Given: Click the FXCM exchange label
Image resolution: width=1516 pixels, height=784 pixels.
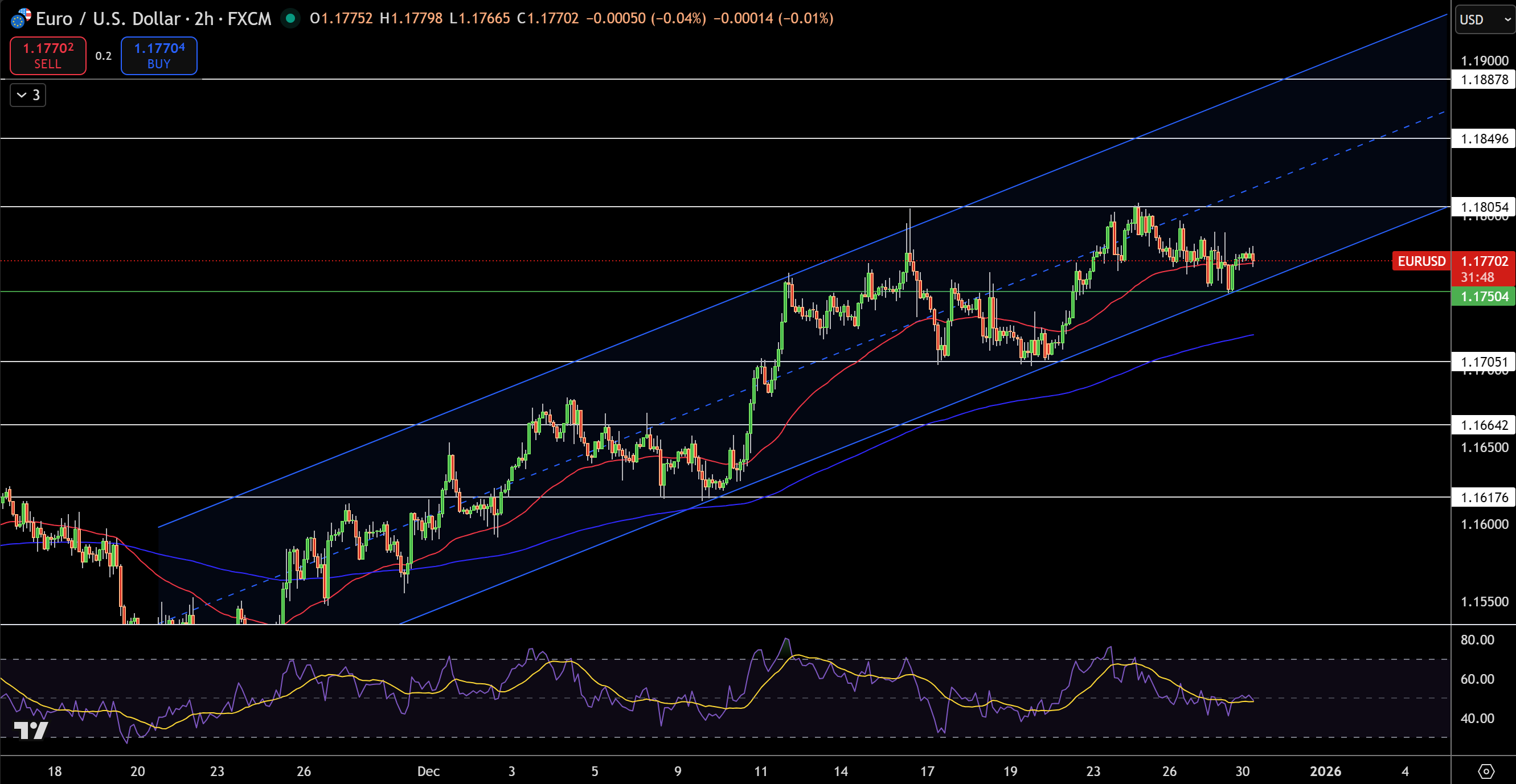Looking at the screenshot, I should (248, 18).
